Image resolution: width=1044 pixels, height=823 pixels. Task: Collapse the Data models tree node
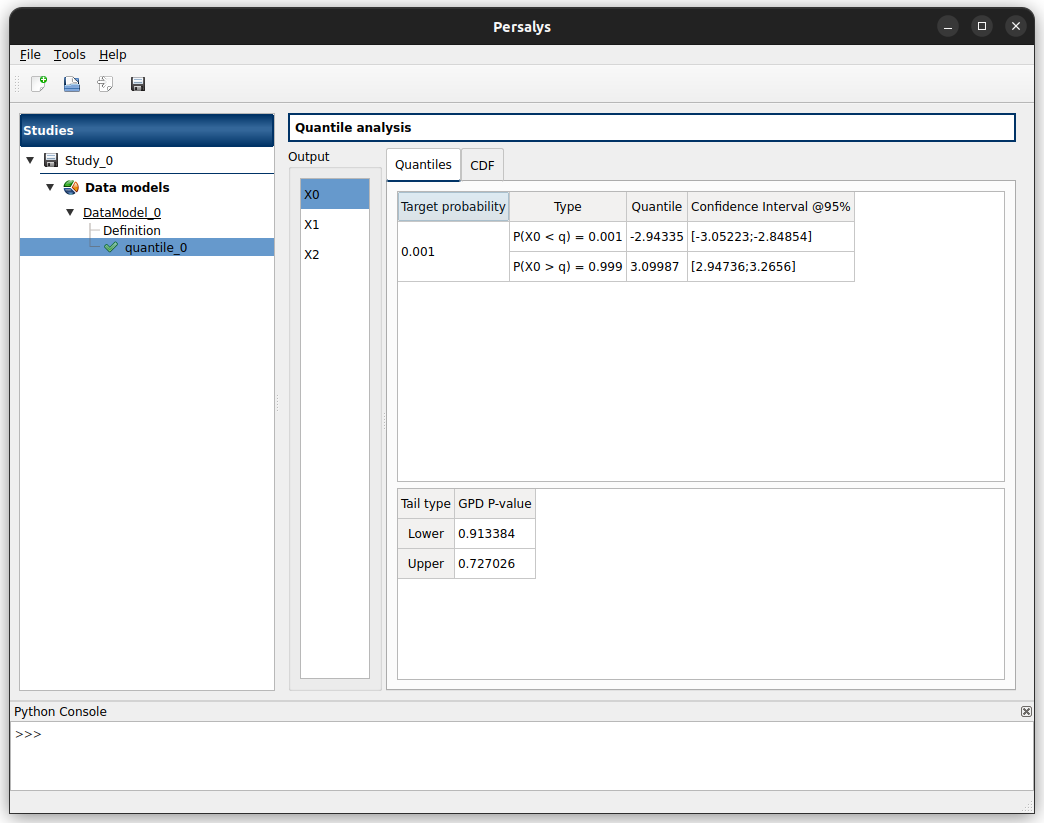pos(50,187)
